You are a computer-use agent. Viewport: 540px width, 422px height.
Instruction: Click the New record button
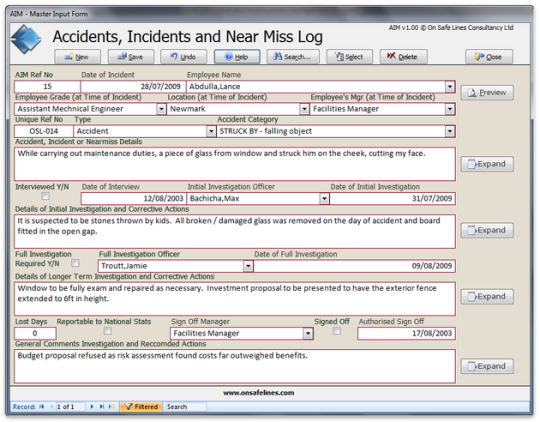click(x=77, y=57)
